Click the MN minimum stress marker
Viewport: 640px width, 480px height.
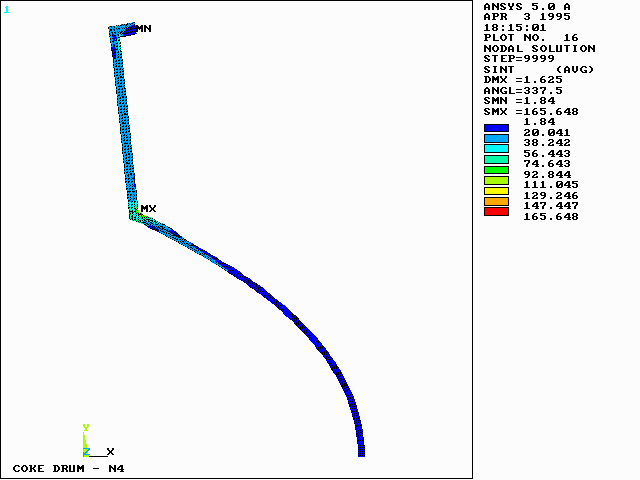point(144,29)
